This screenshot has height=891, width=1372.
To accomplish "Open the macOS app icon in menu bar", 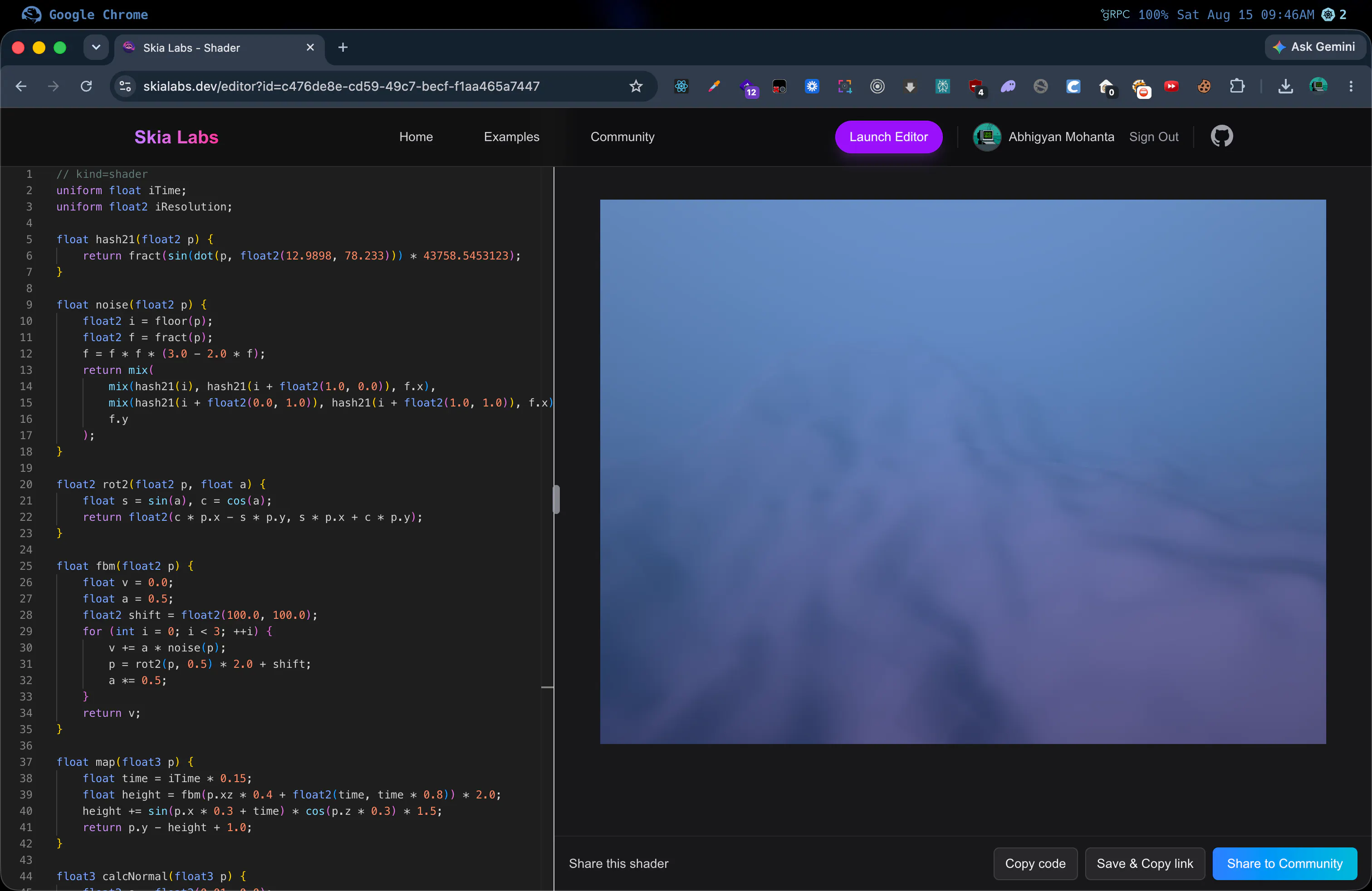I will (32, 15).
